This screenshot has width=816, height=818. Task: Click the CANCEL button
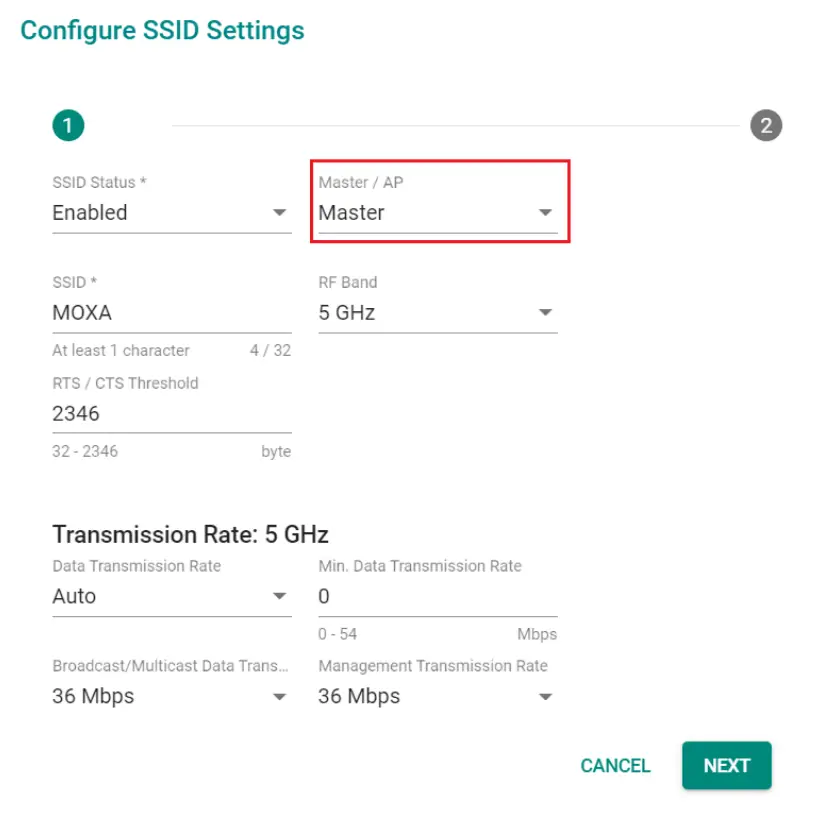tap(615, 766)
